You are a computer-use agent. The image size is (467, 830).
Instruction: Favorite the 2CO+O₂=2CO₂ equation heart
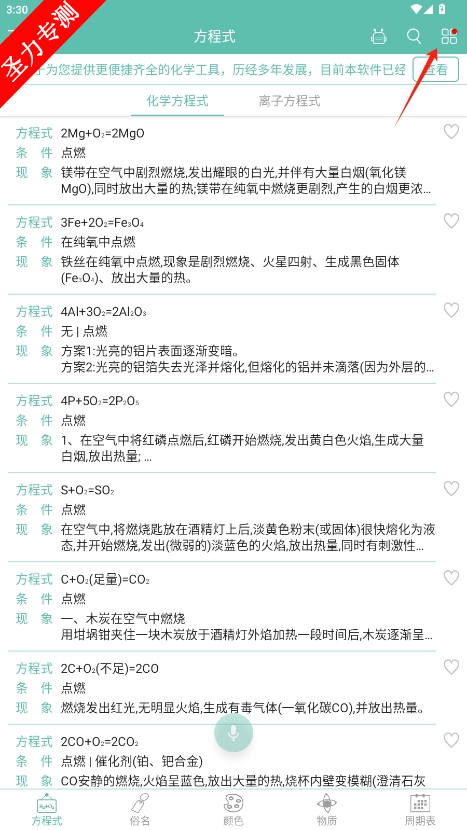point(451,739)
